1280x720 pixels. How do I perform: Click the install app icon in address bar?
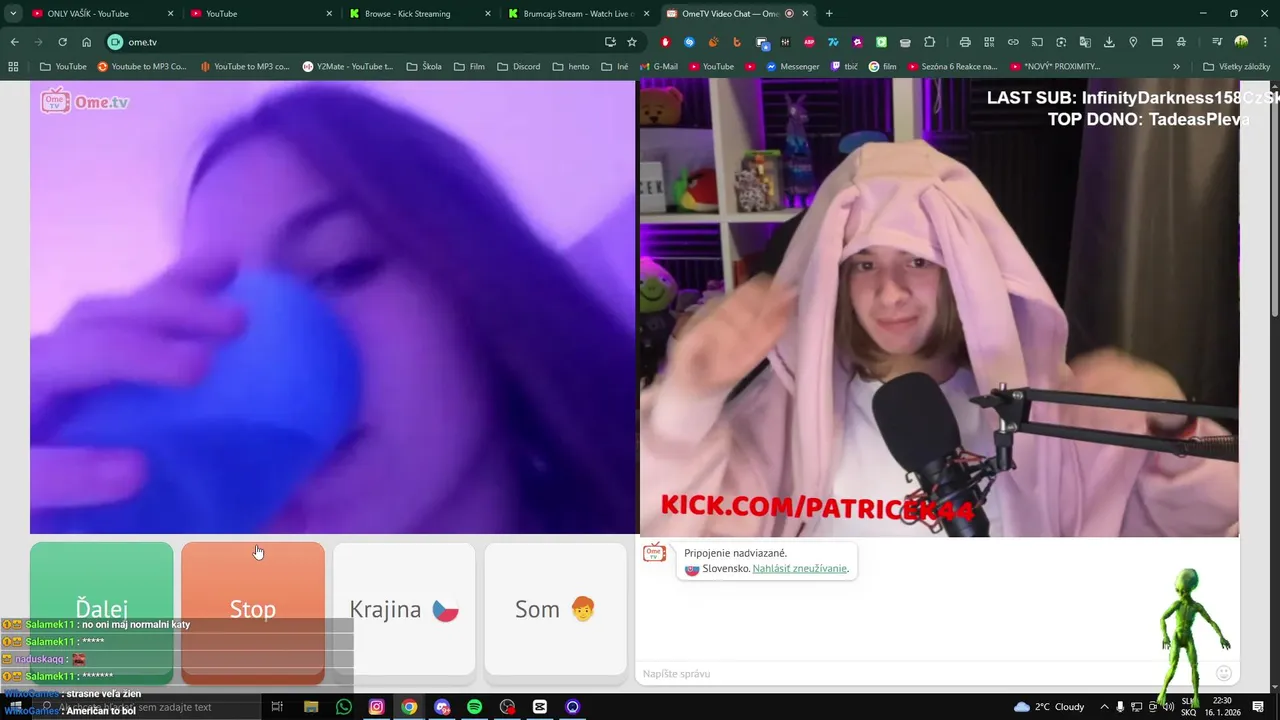click(x=610, y=42)
